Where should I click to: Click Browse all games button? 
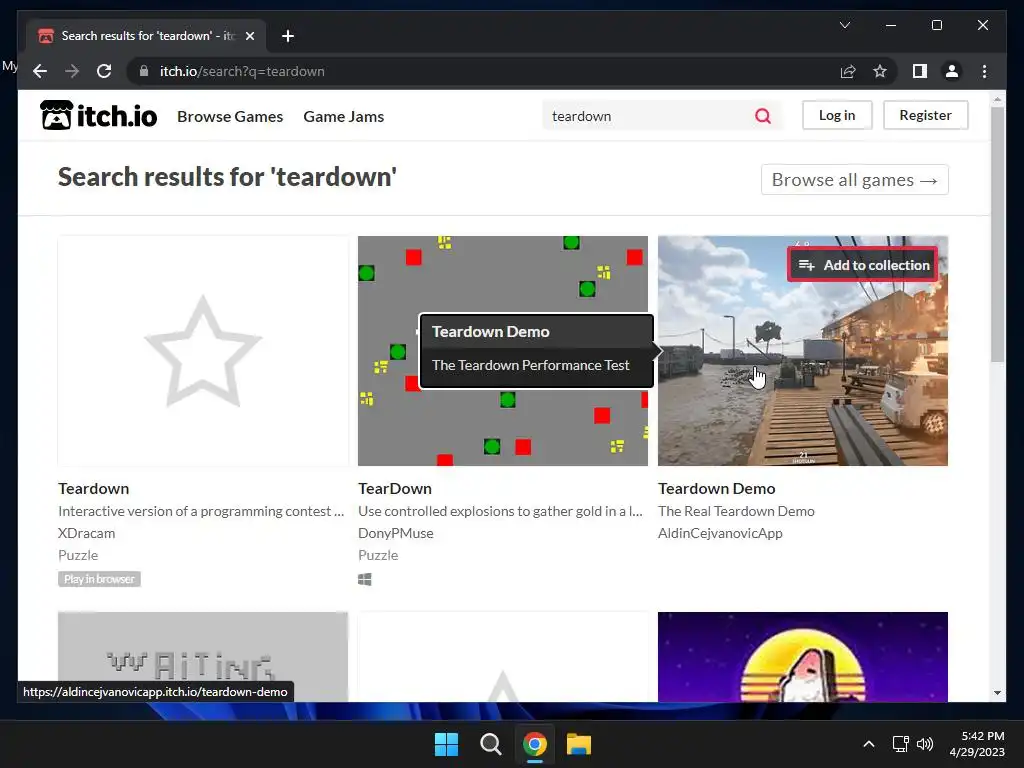pos(855,180)
